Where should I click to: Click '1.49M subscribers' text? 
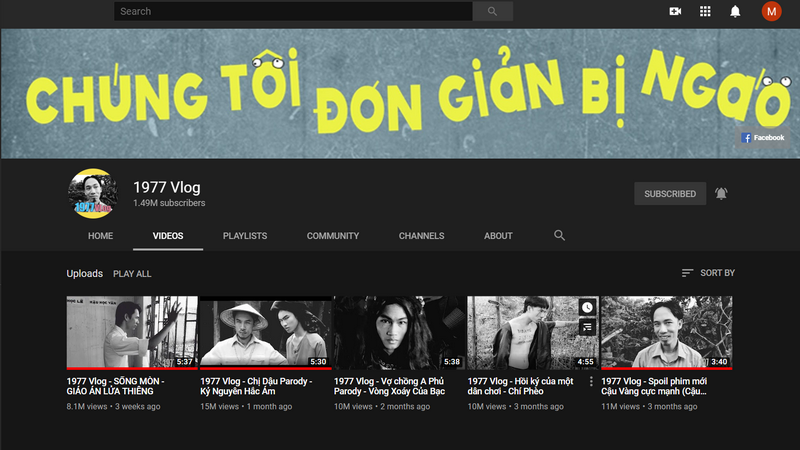(x=169, y=203)
